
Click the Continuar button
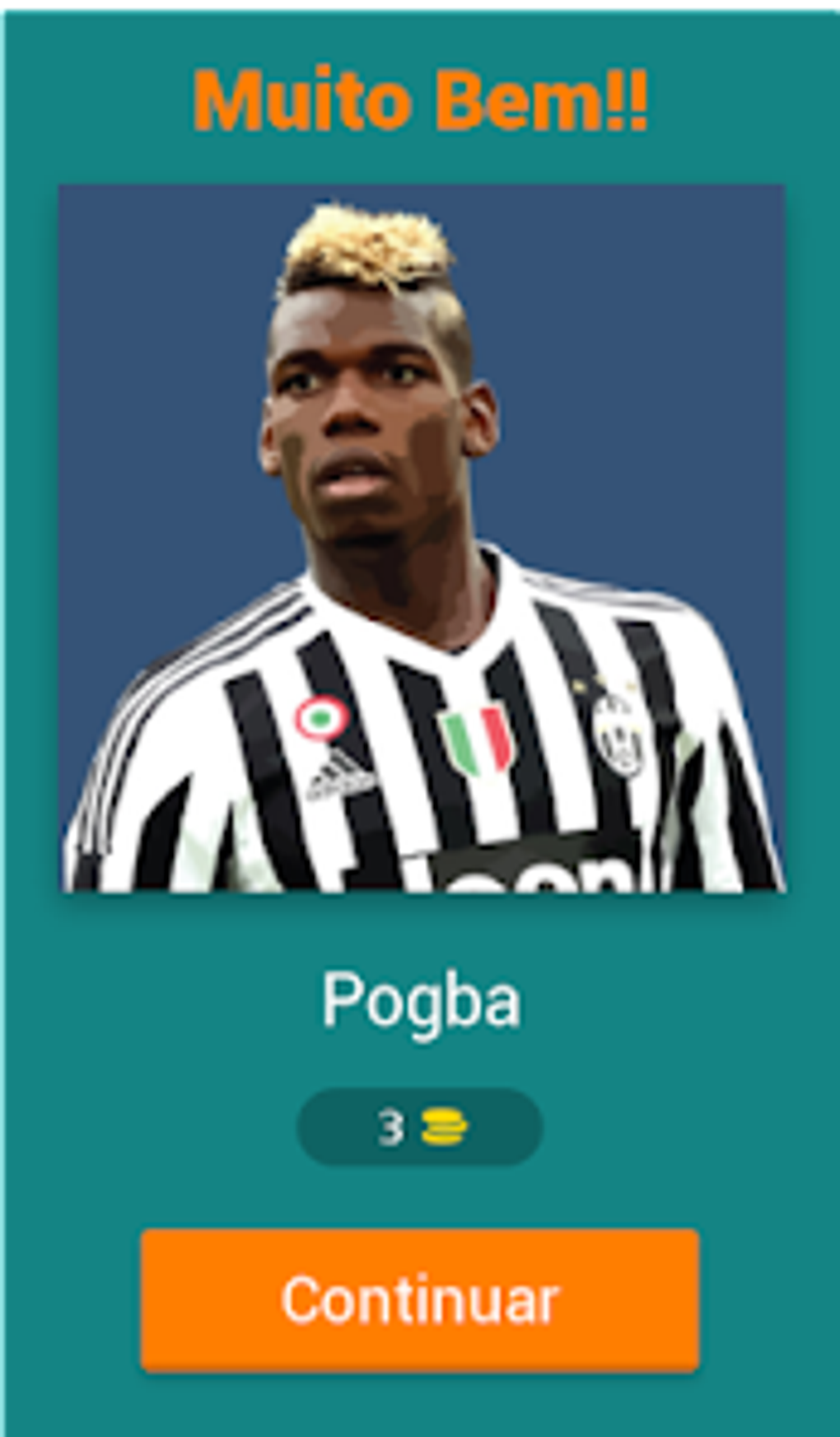click(420, 1300)
